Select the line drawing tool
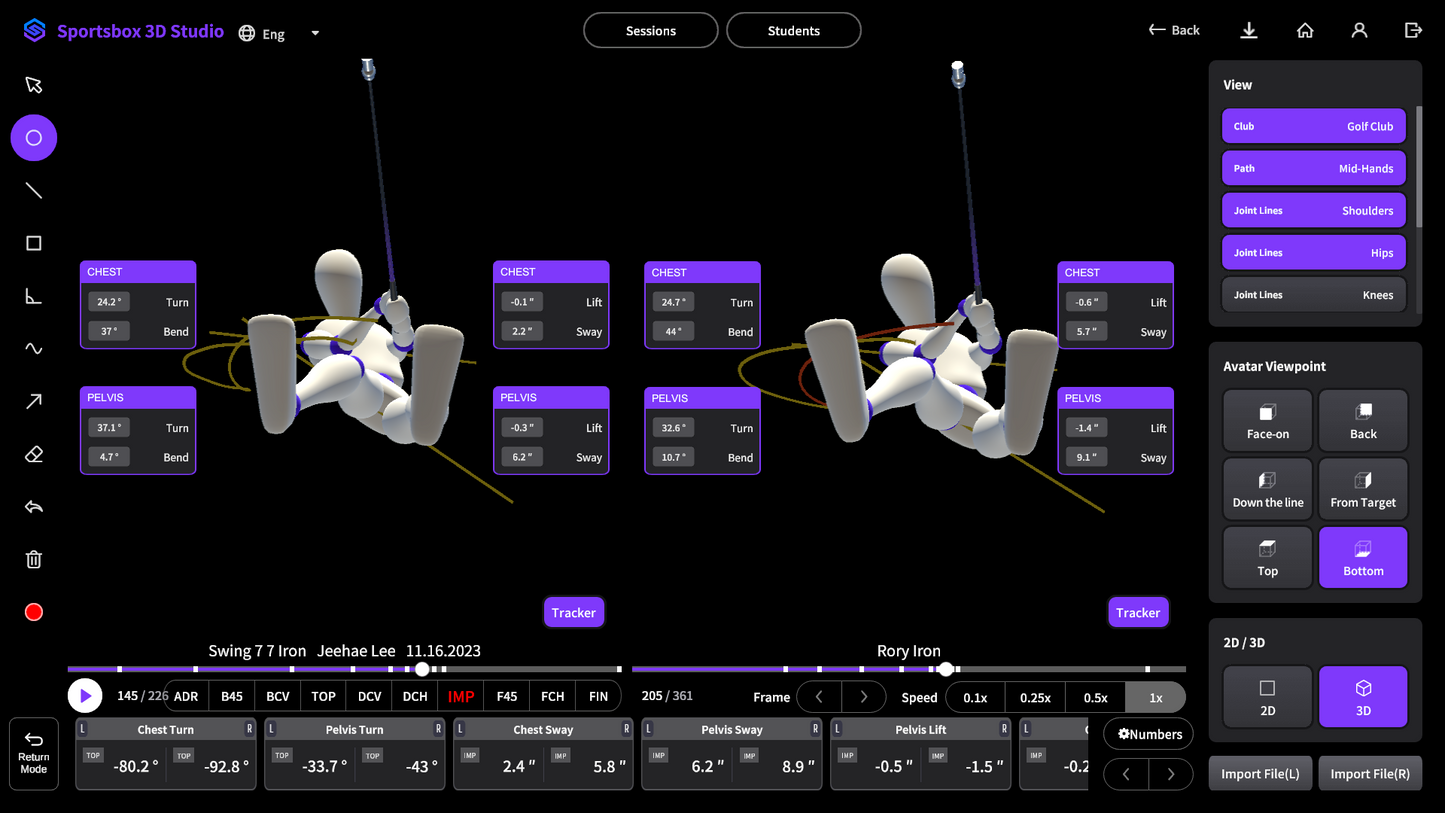1445x813 pixels. coord(34,191)
